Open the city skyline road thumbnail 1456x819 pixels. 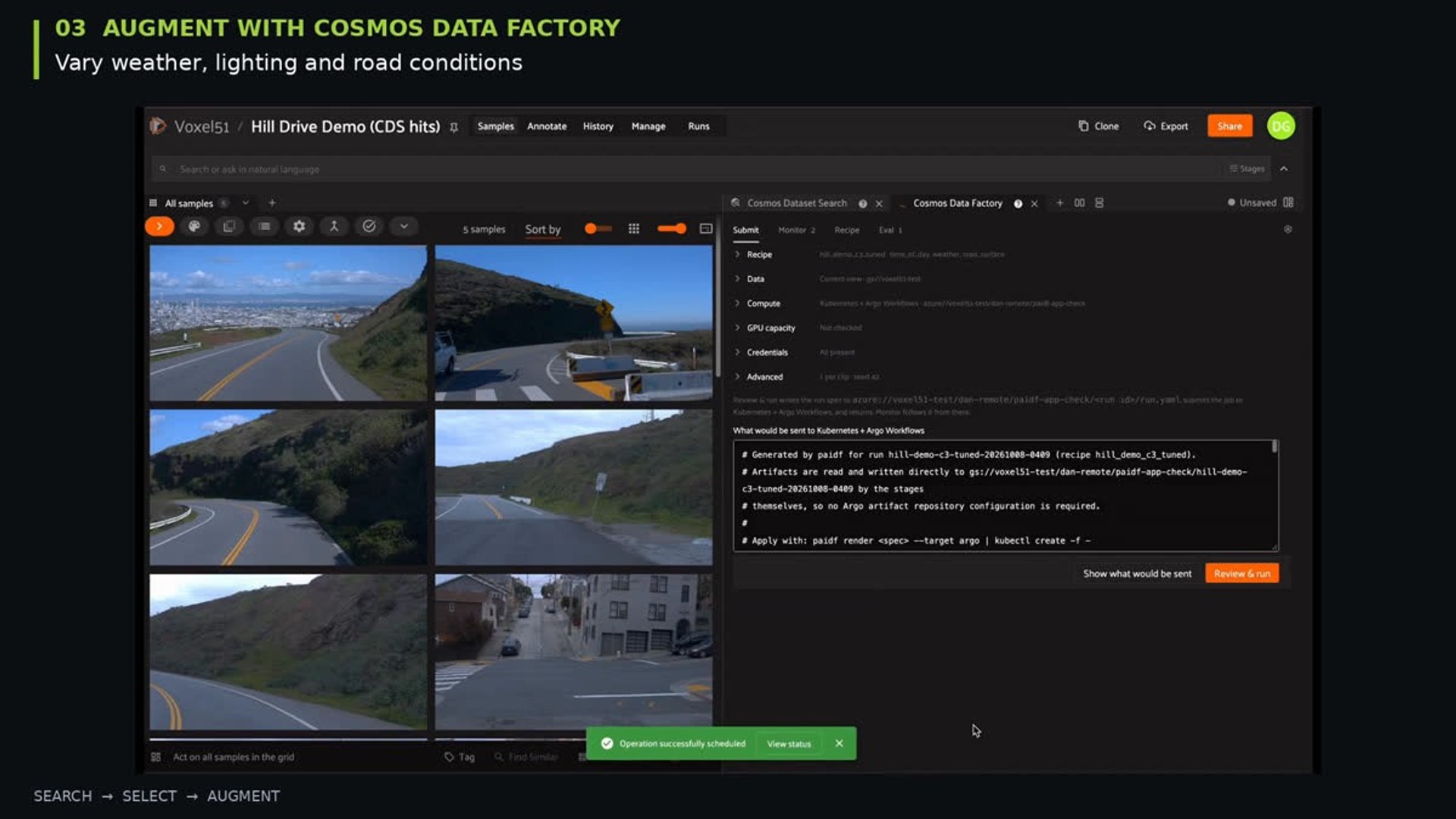288,323
